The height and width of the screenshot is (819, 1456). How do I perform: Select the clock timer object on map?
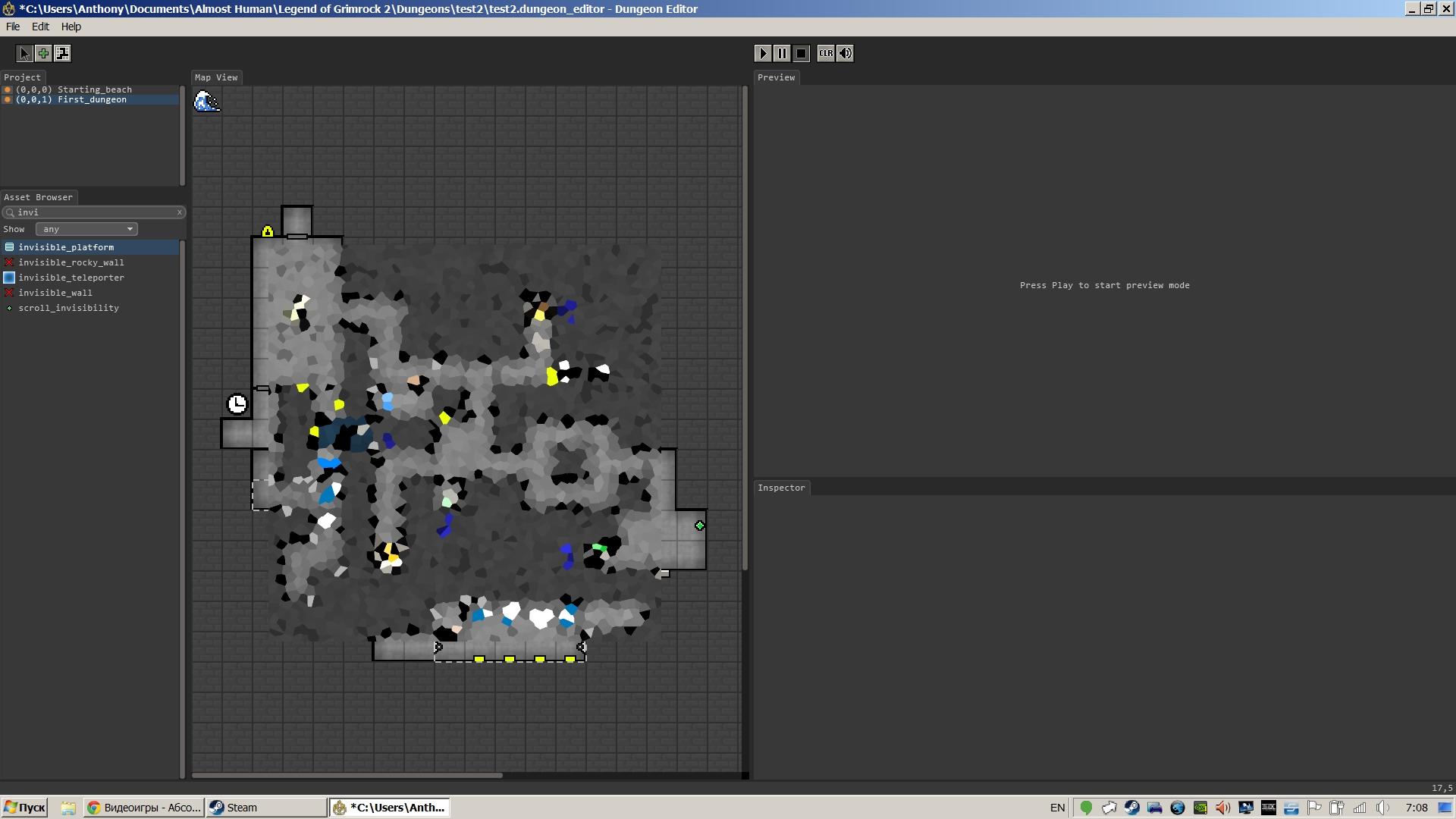click(237, 403)
